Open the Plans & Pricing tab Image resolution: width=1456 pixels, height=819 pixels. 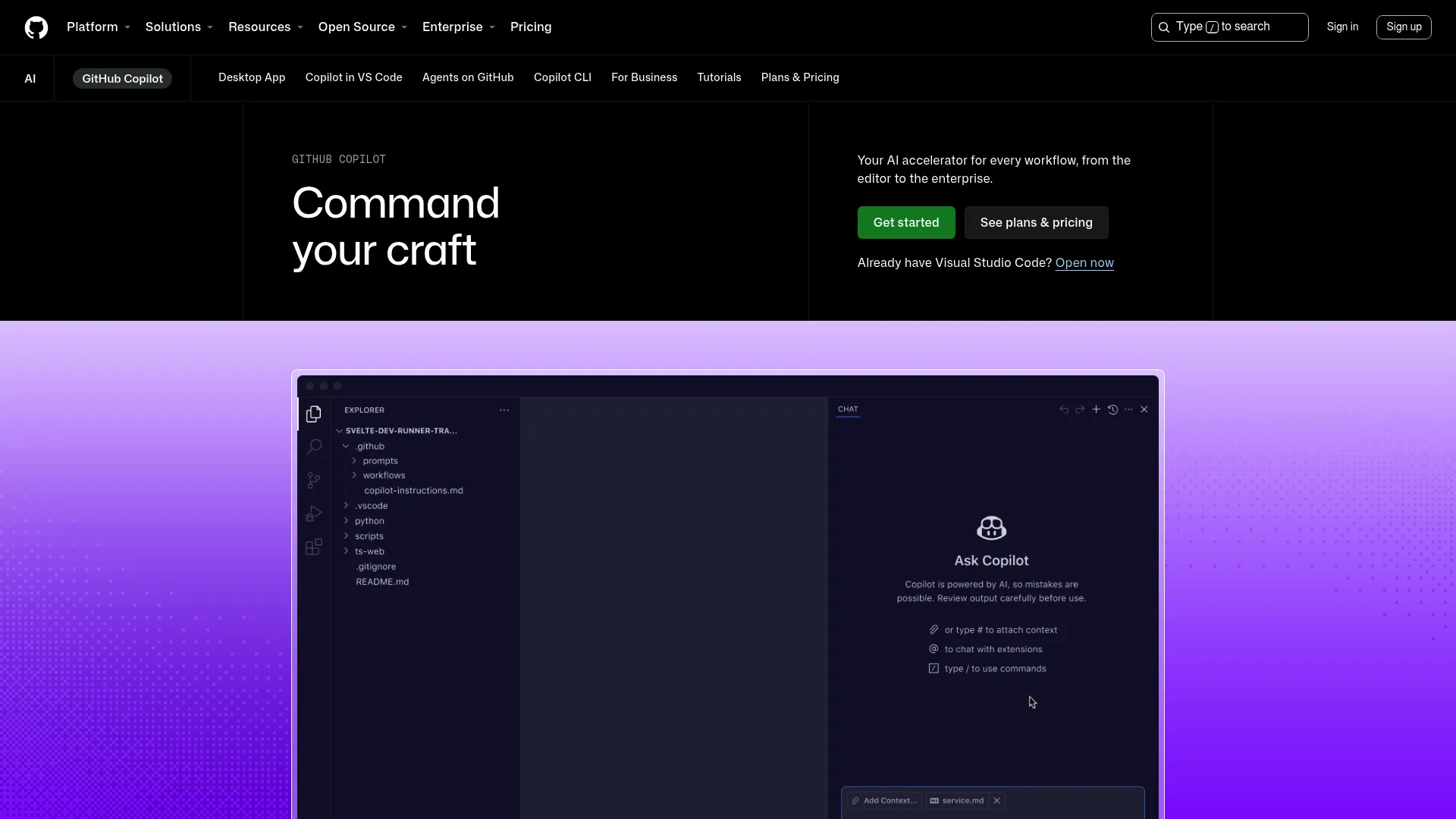(x=800, y=77)
